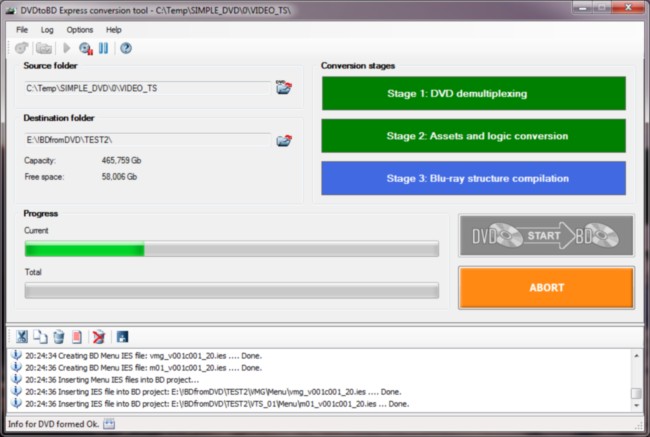Click info icon beside vmg_v001c001_20.ies Creating log line
The image size is (650, 437).
coord(16,355)
